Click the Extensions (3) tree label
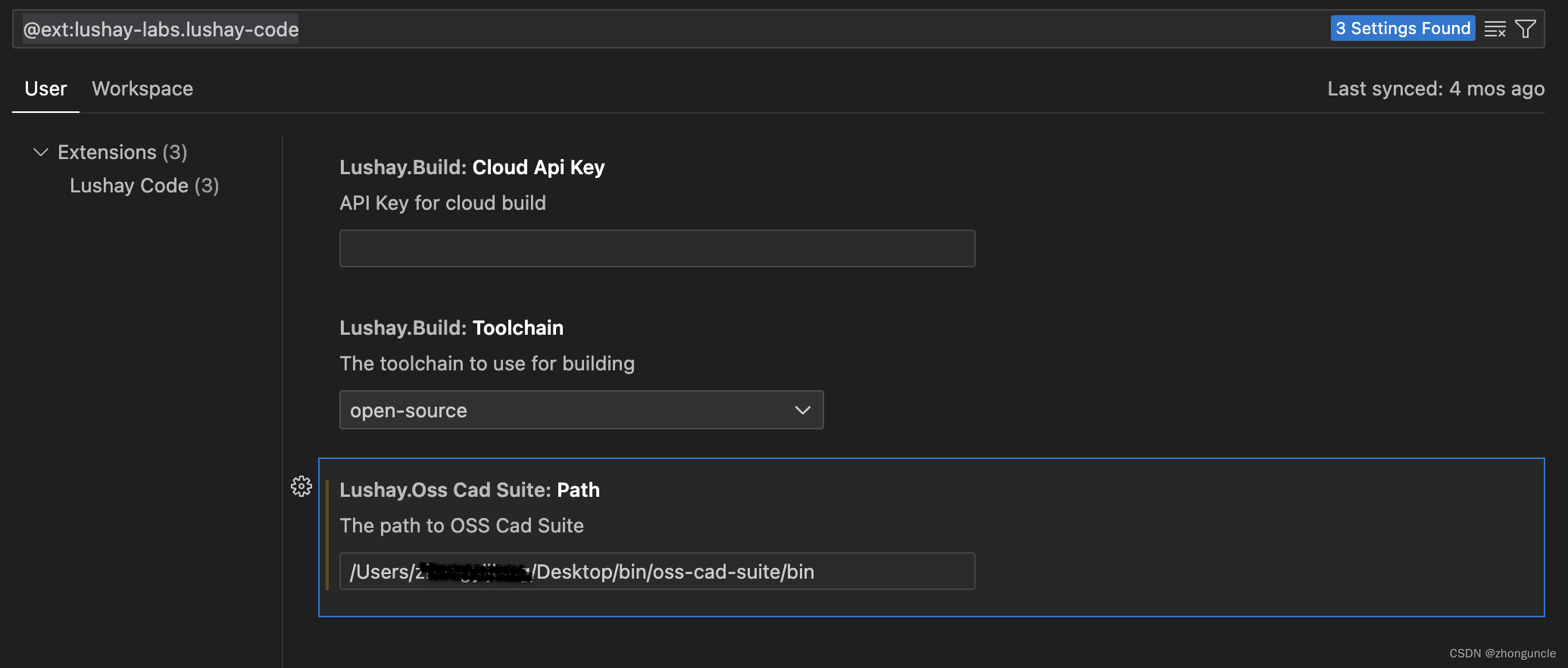Viewport: 1568px width, 668px height. (123, 152)
